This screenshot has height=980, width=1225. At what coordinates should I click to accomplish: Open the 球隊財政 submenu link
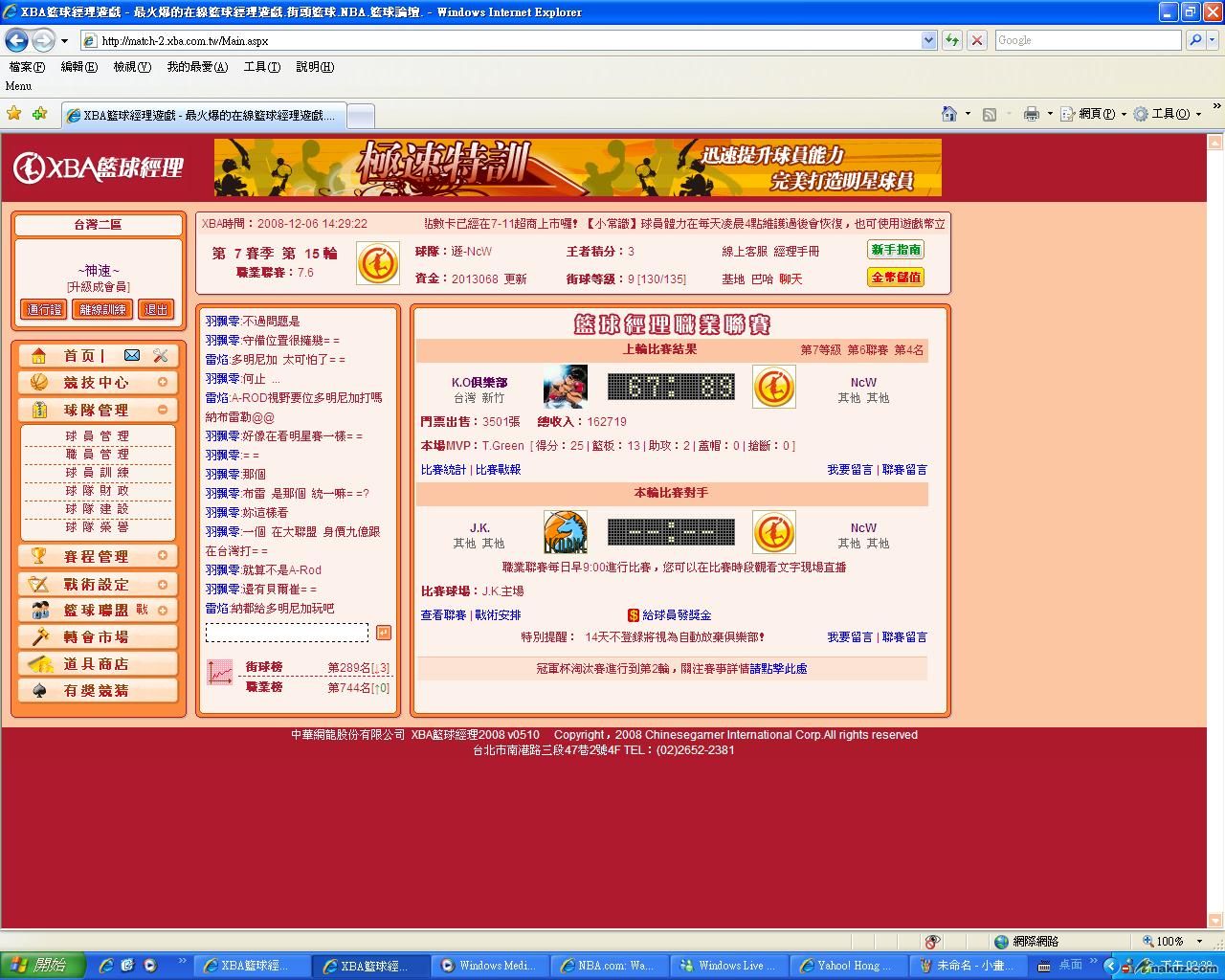point(97,491)
